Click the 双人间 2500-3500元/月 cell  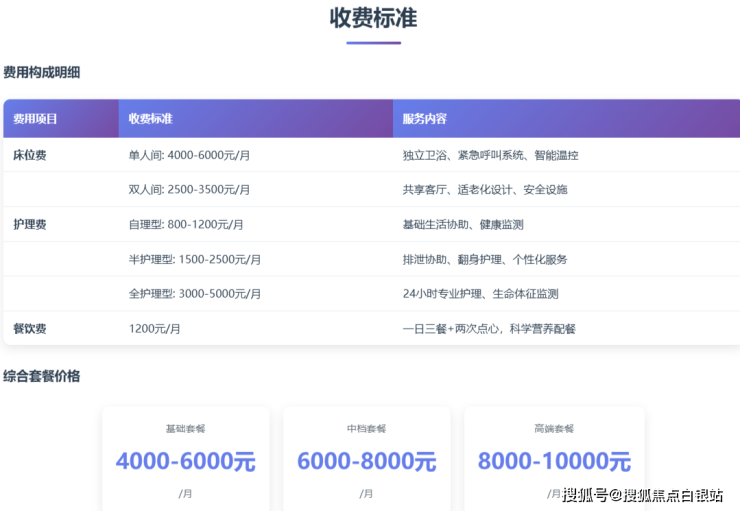click(x=189, y=190)
